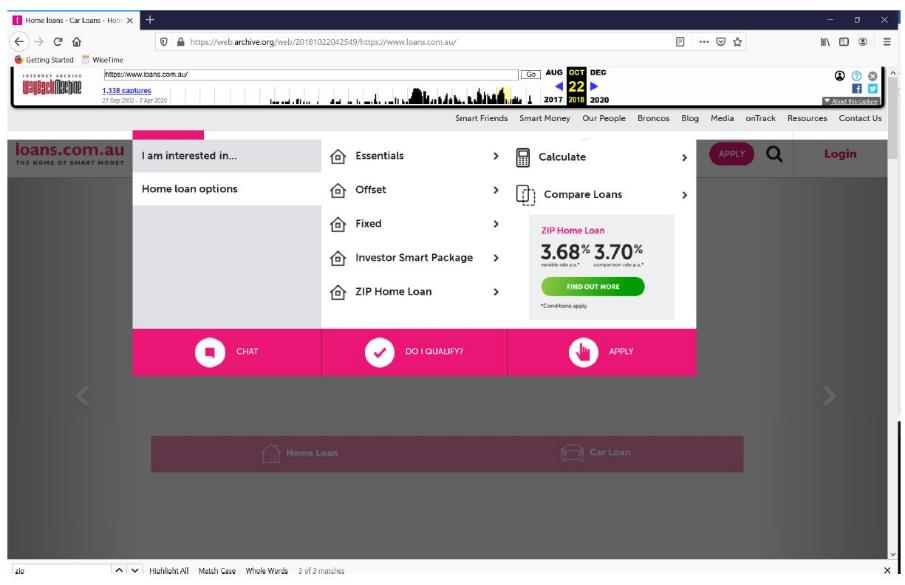905x585 pixels.
Task: Open Smart Money in top navigation
Action: 544,118
